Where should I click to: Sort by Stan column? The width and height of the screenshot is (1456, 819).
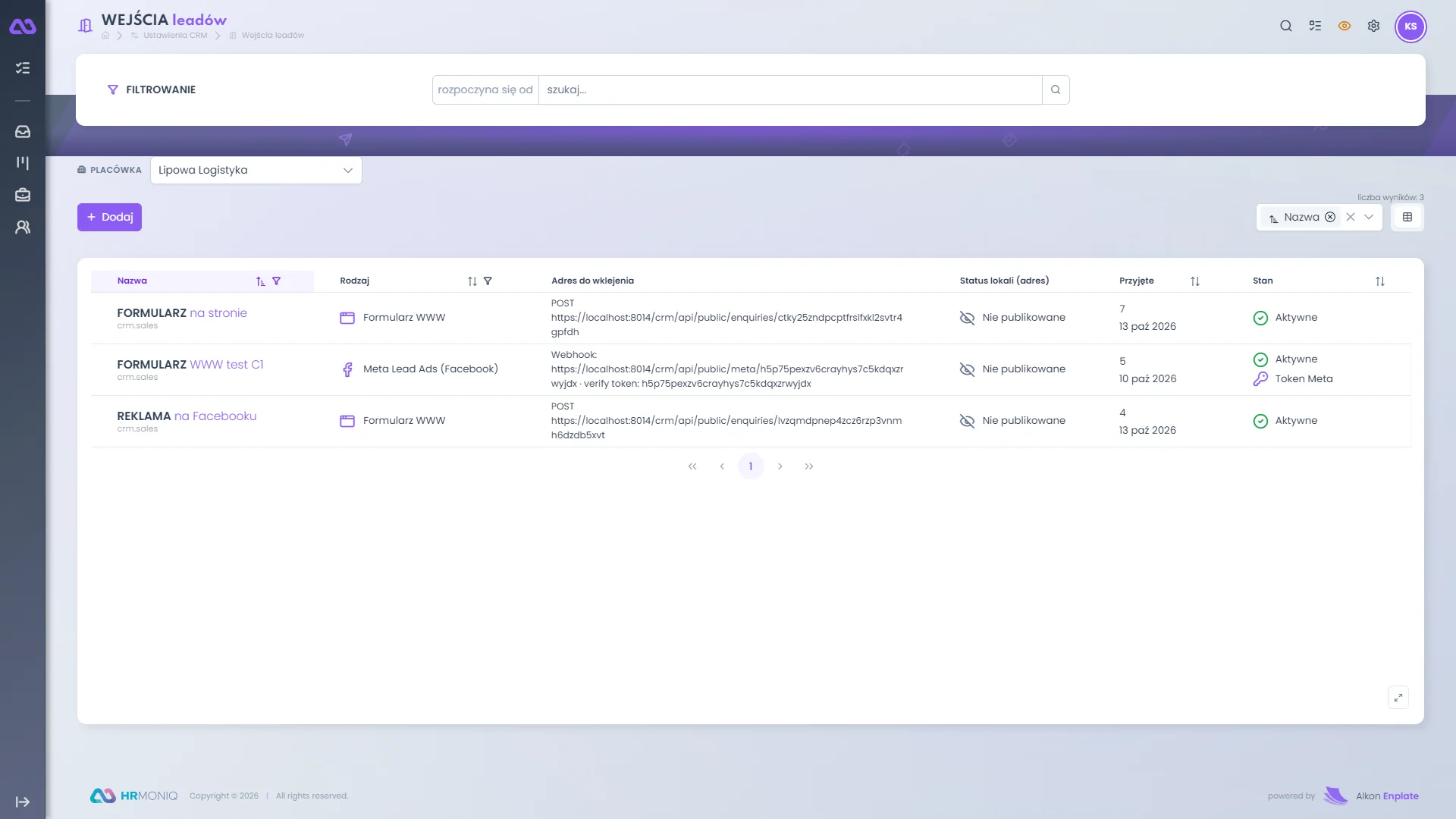(1380, 281)
